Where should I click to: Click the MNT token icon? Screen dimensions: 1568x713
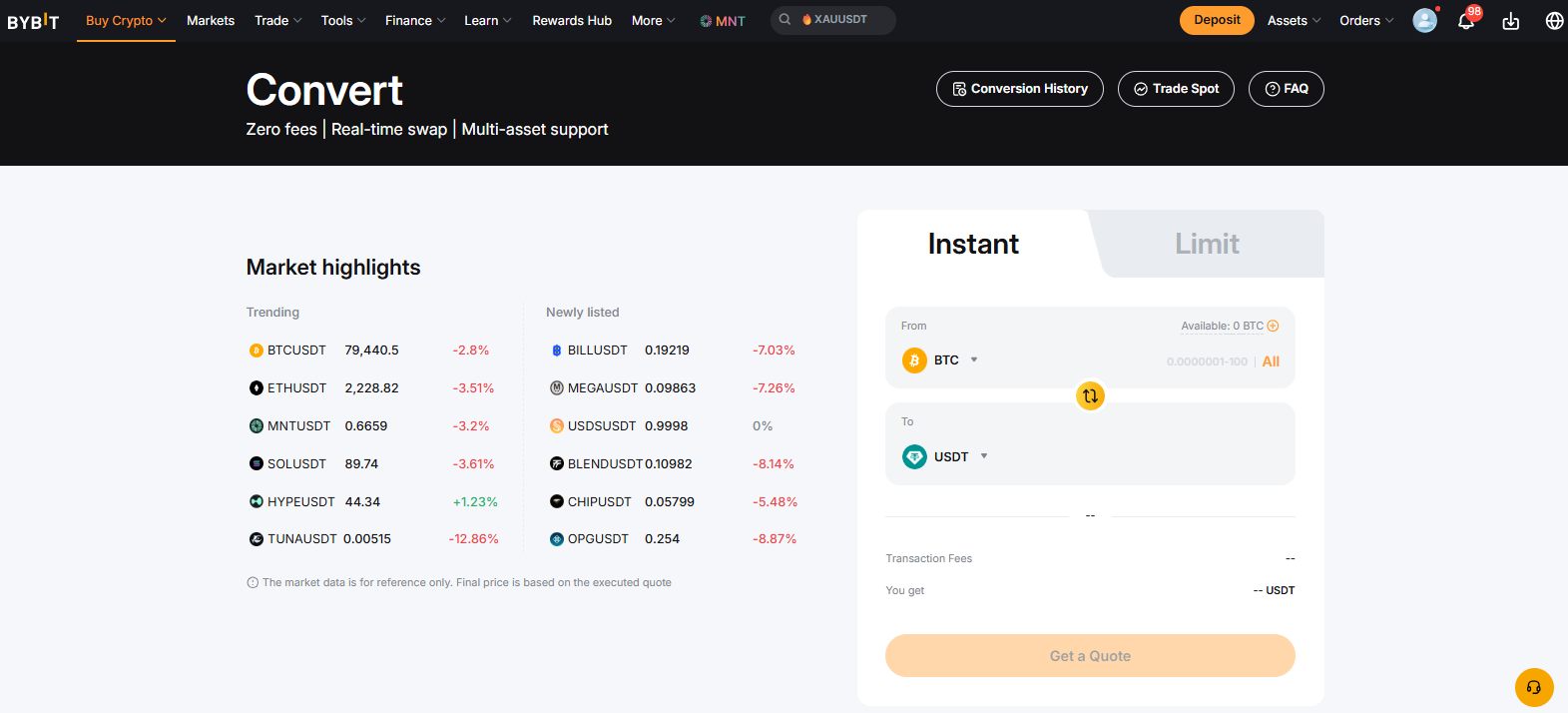[706, 21]
